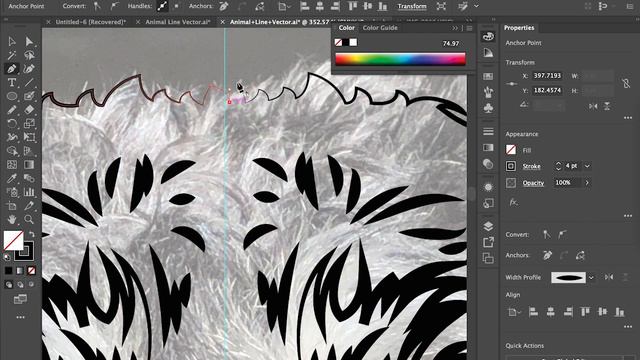Set color mode to Gradient
Viewport: 640px width, 360px height.
pyautogui.click(x=20, y=271)
